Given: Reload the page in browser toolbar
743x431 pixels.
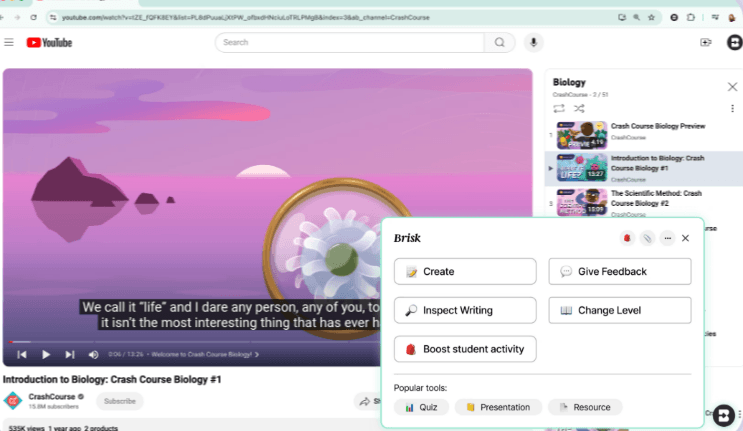Looking at the screenshot, I should click(33, 18).
